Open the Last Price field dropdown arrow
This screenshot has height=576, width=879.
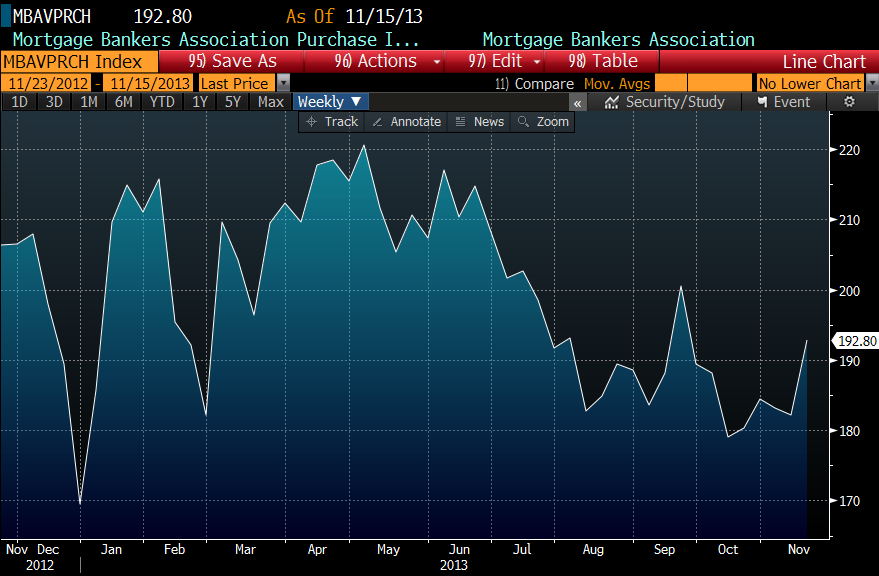[x=284, y=84]
